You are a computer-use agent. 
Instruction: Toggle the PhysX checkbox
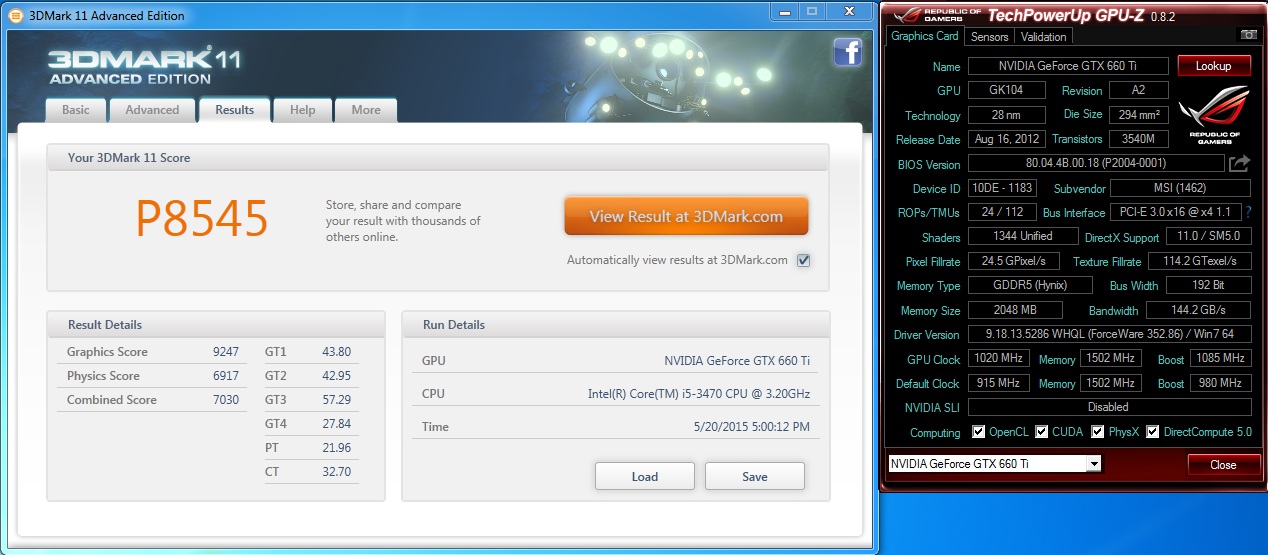coord(1098,432)
